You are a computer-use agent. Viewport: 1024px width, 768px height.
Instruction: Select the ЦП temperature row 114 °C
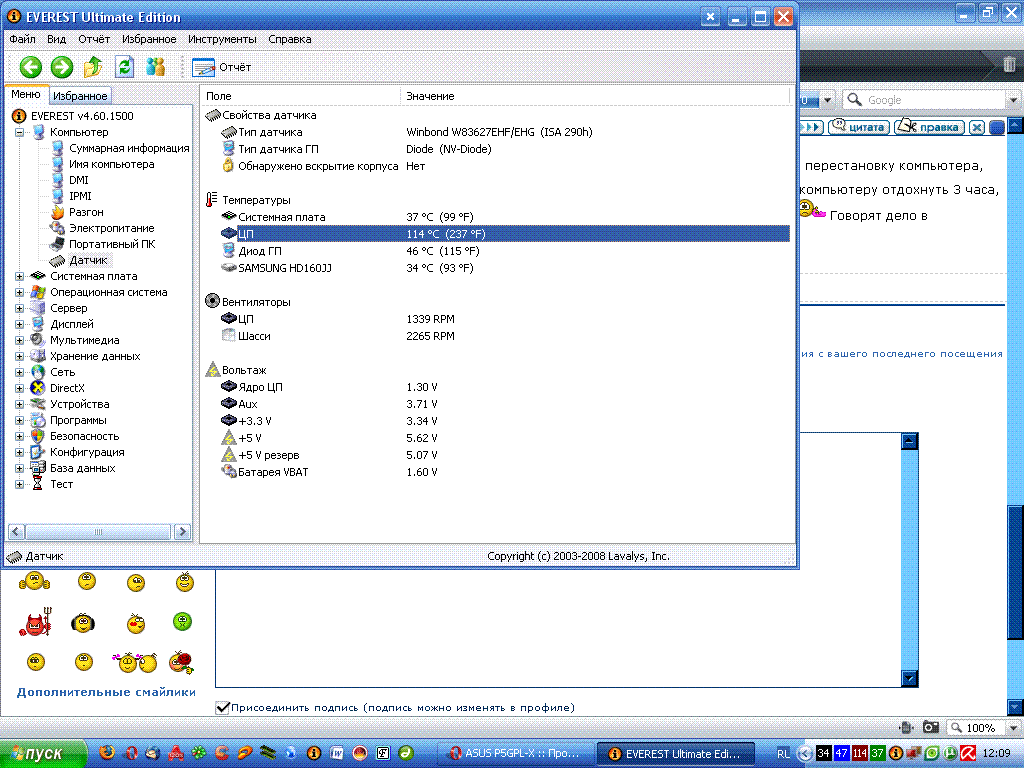click(x=505, y=234)
